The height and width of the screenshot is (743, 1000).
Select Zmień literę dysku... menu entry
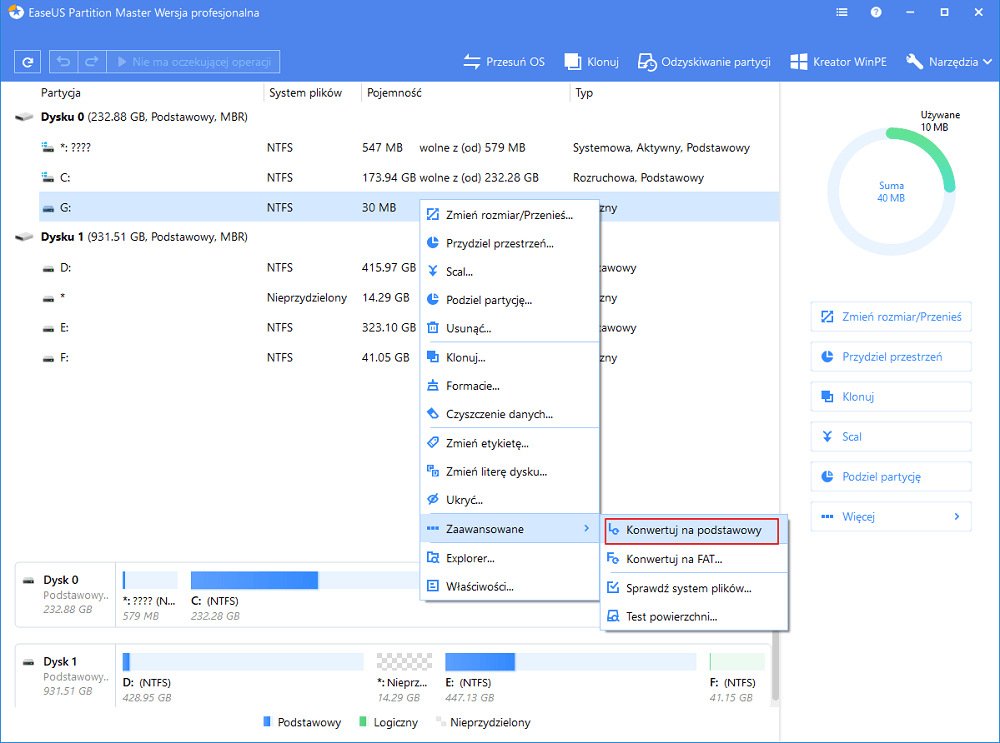510,471
